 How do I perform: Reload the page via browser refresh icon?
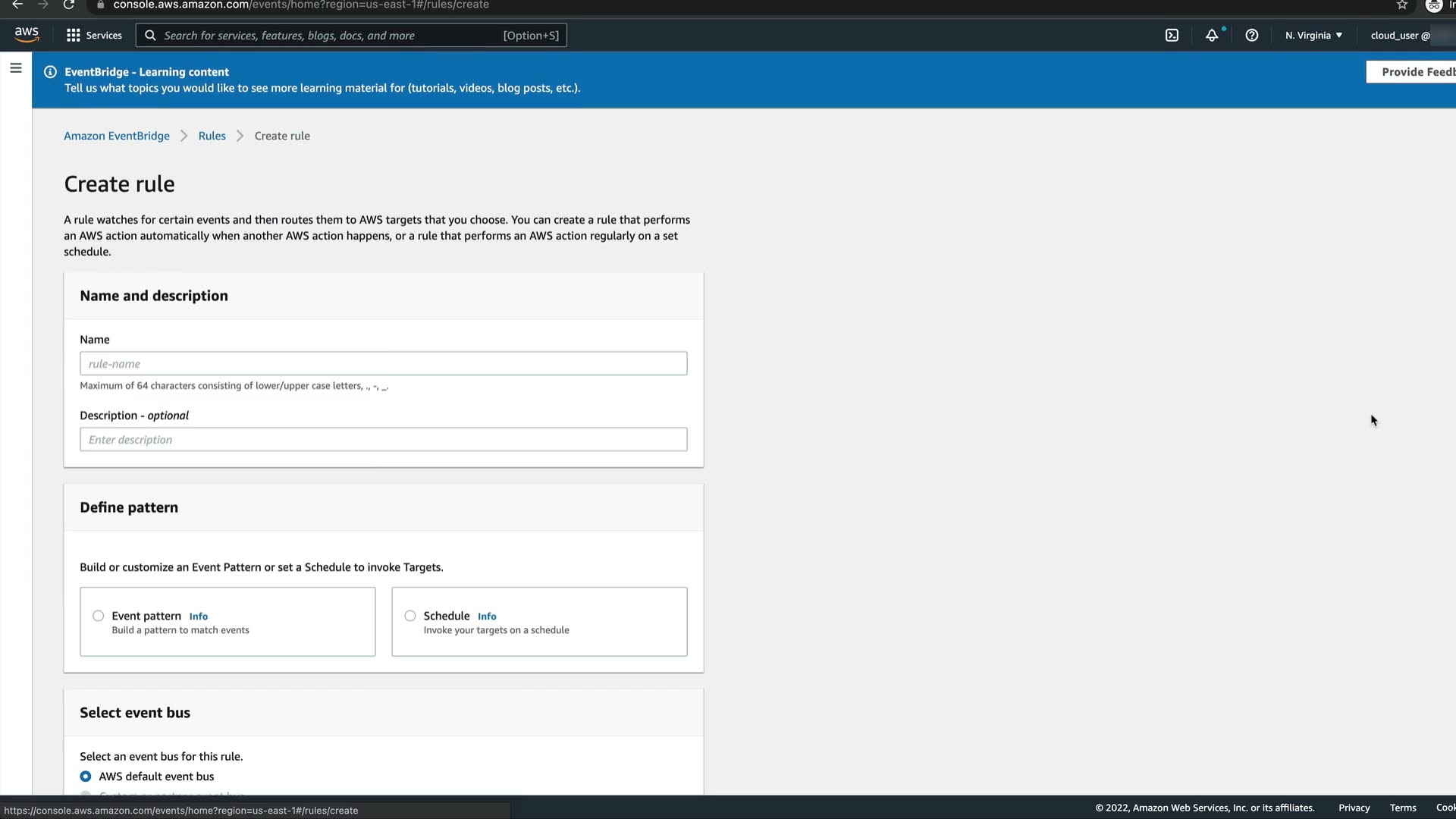point(69,5)
